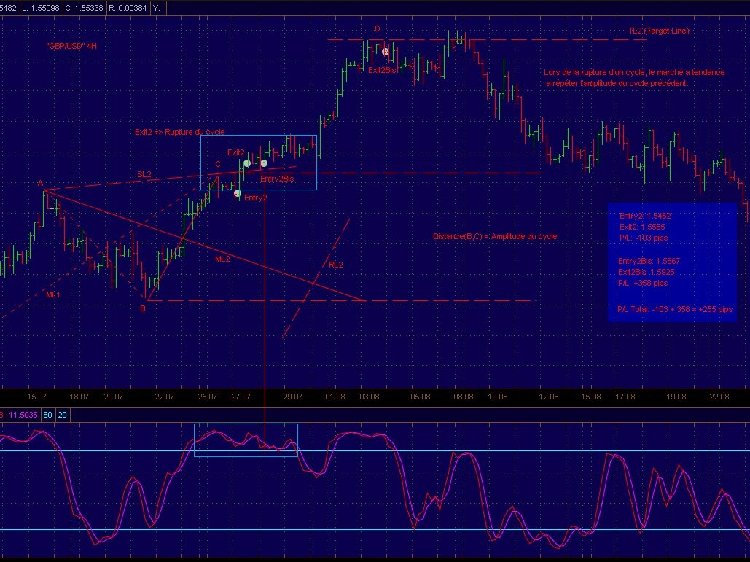Click the 'P/L: -103 pips' line
The height and width of the screenshot is (562, 750).
(643, 238)
